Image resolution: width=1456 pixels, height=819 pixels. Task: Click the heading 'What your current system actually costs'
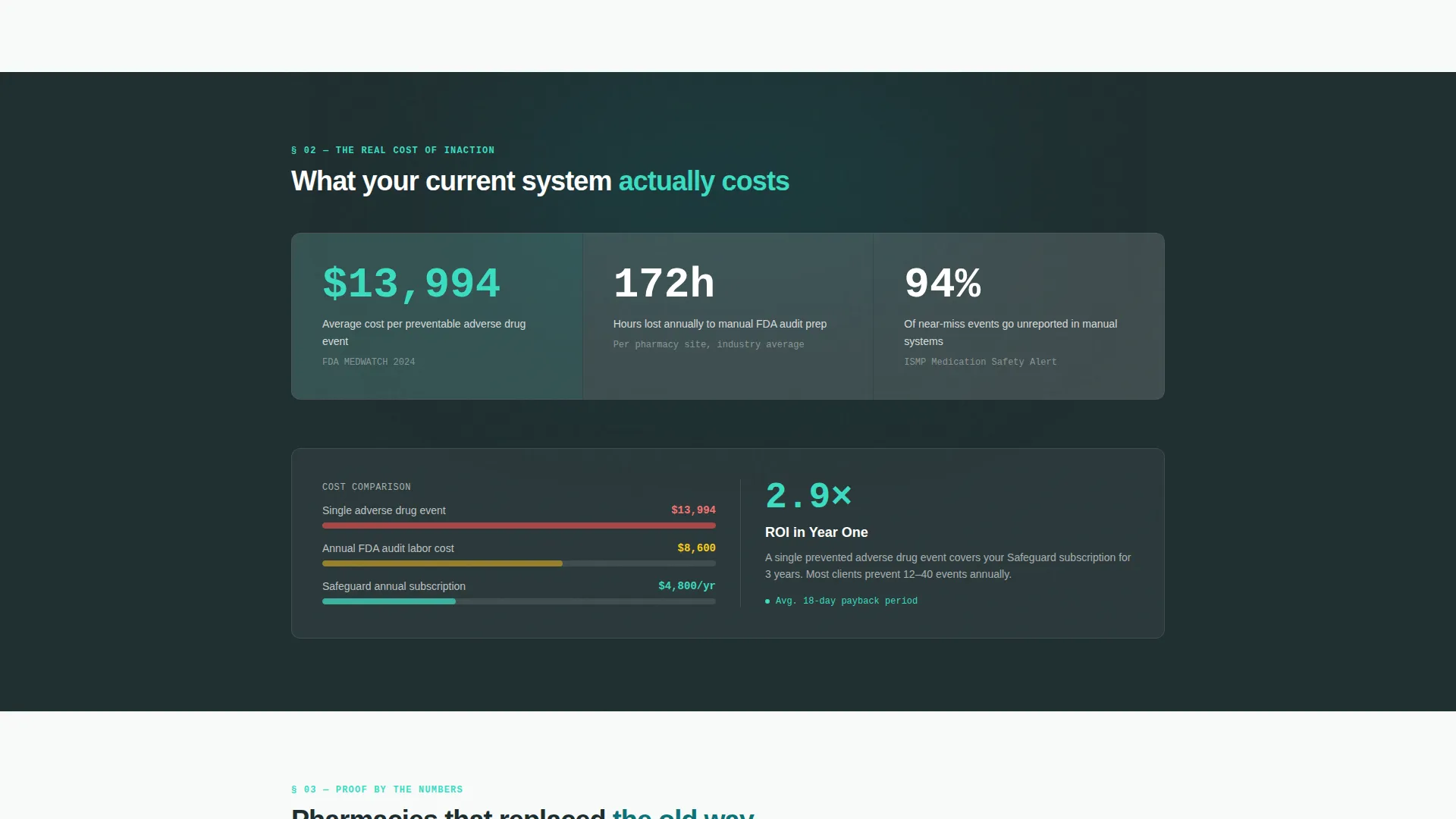point(540,181)
